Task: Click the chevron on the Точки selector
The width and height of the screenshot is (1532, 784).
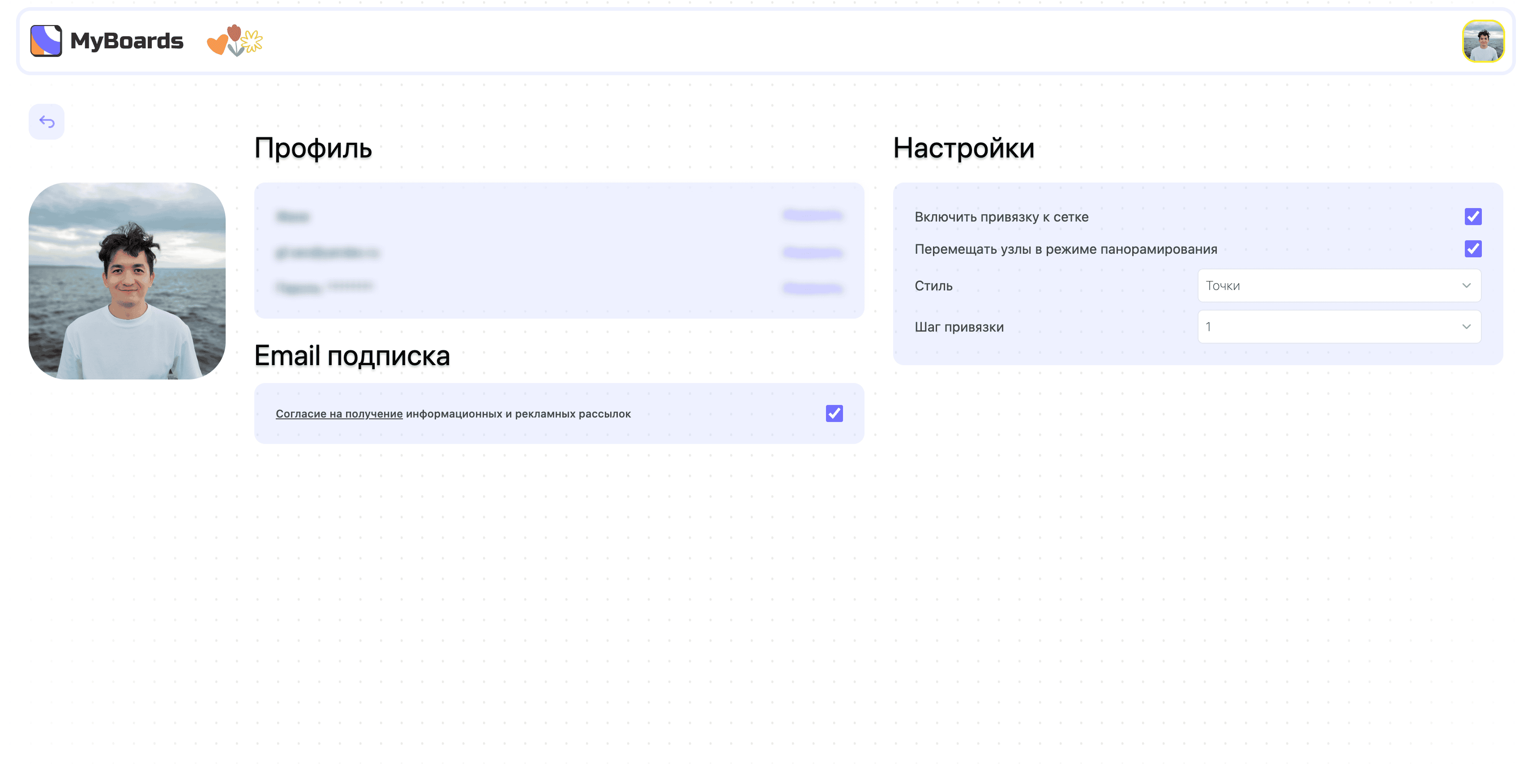Action: (1466, 285)
